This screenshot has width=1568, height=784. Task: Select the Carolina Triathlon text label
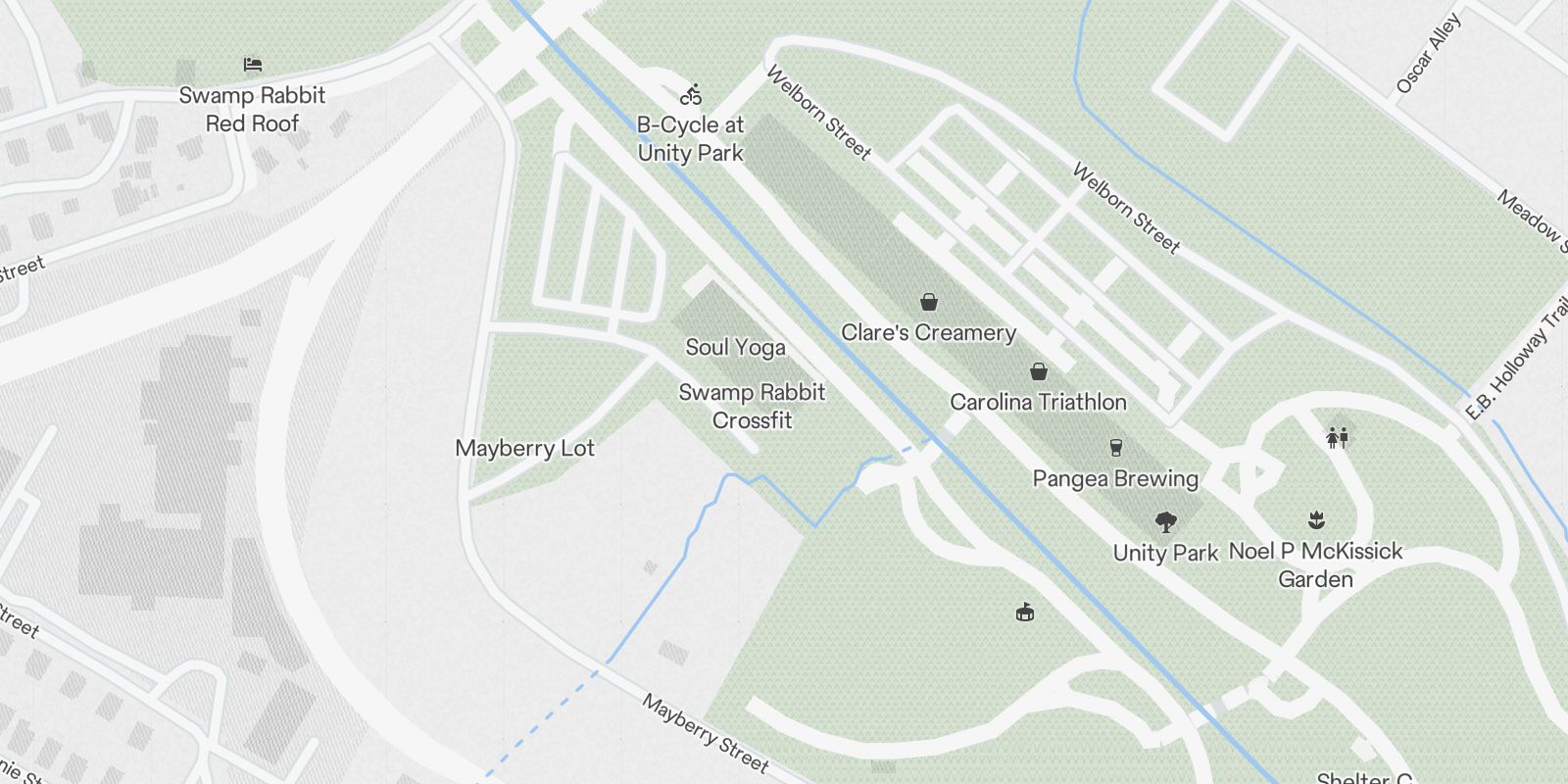[1039, 402]
